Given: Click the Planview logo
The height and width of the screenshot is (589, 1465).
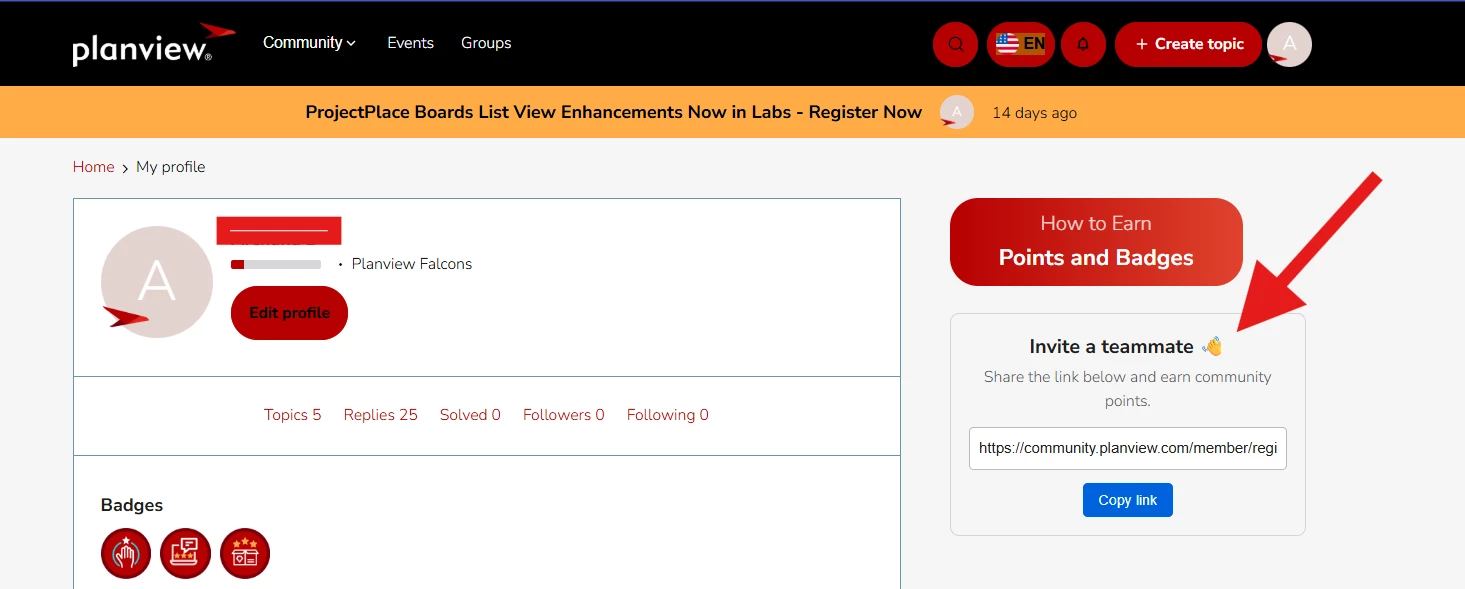Looking at the screenshot, I should (154, 43).
